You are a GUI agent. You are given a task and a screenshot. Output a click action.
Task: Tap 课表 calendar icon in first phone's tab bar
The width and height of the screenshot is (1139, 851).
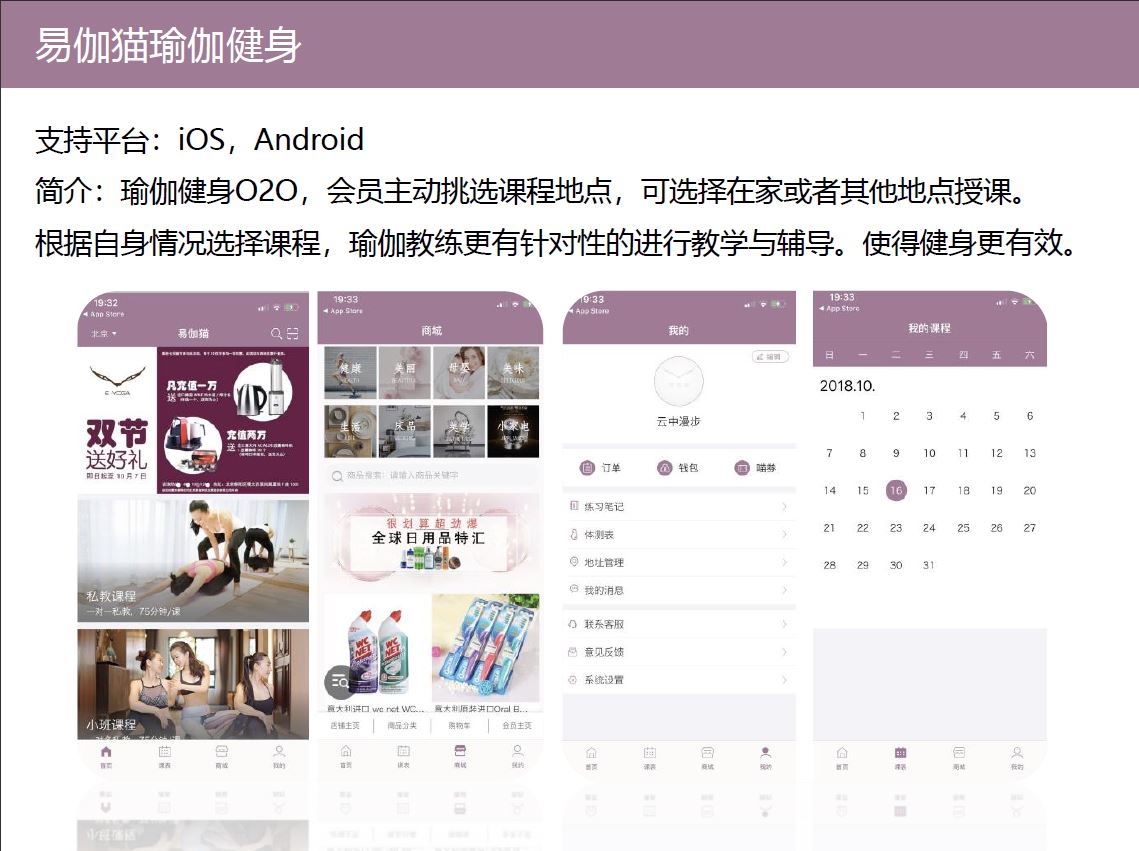[165, 752]
